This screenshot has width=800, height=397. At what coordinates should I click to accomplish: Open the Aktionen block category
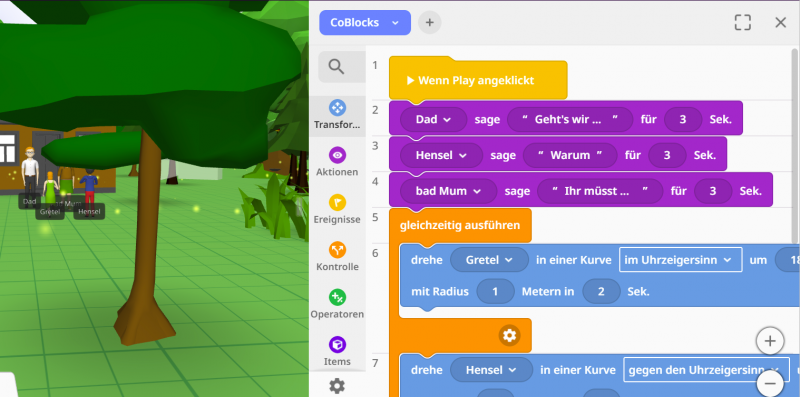click(337, 162)
